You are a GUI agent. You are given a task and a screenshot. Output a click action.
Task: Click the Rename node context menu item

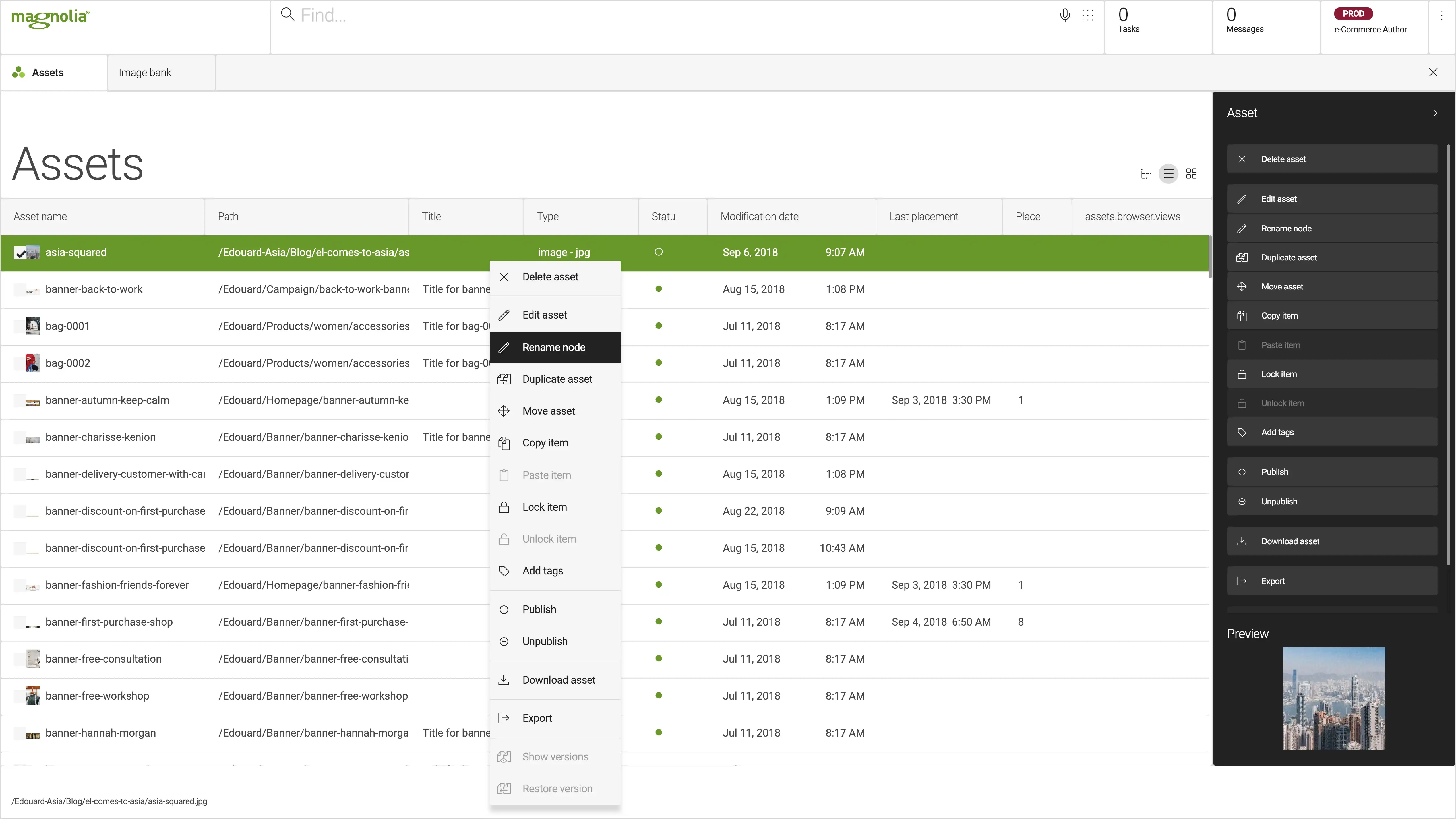(x=554, y=346)
